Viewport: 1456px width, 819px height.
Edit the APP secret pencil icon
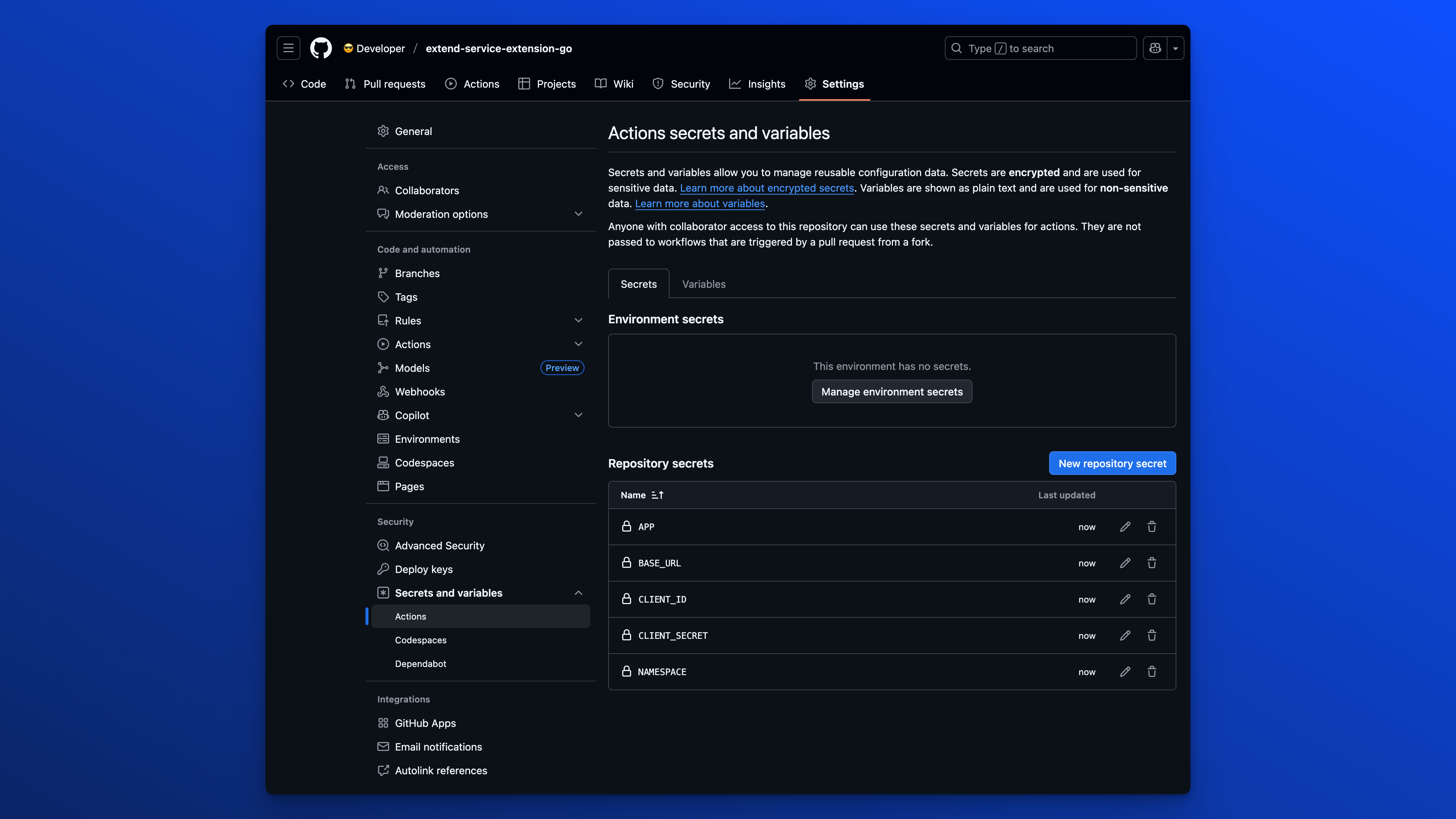1125,527
